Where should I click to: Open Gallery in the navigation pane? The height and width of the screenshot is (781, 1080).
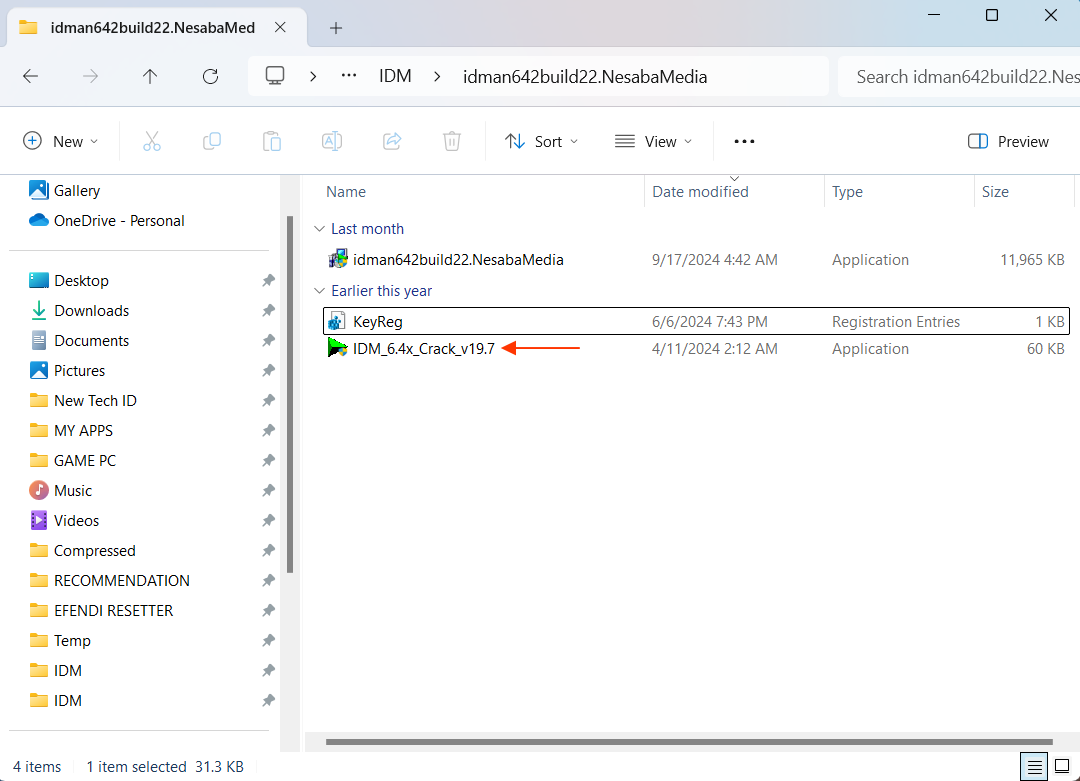coord(76,191)
